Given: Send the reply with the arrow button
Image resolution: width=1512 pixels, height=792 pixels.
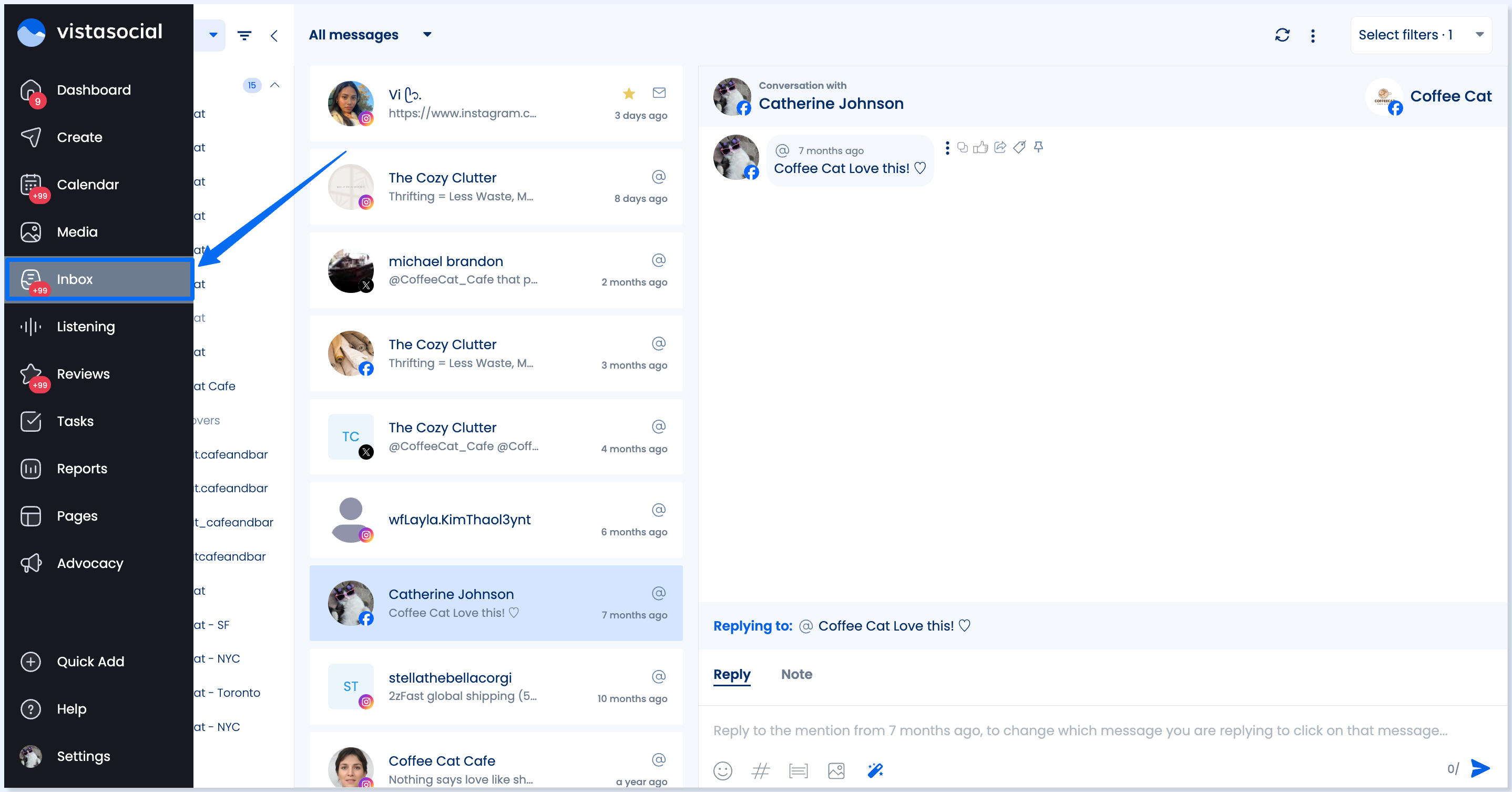Looking at the screenshot, I should [x=1480, y=768].
